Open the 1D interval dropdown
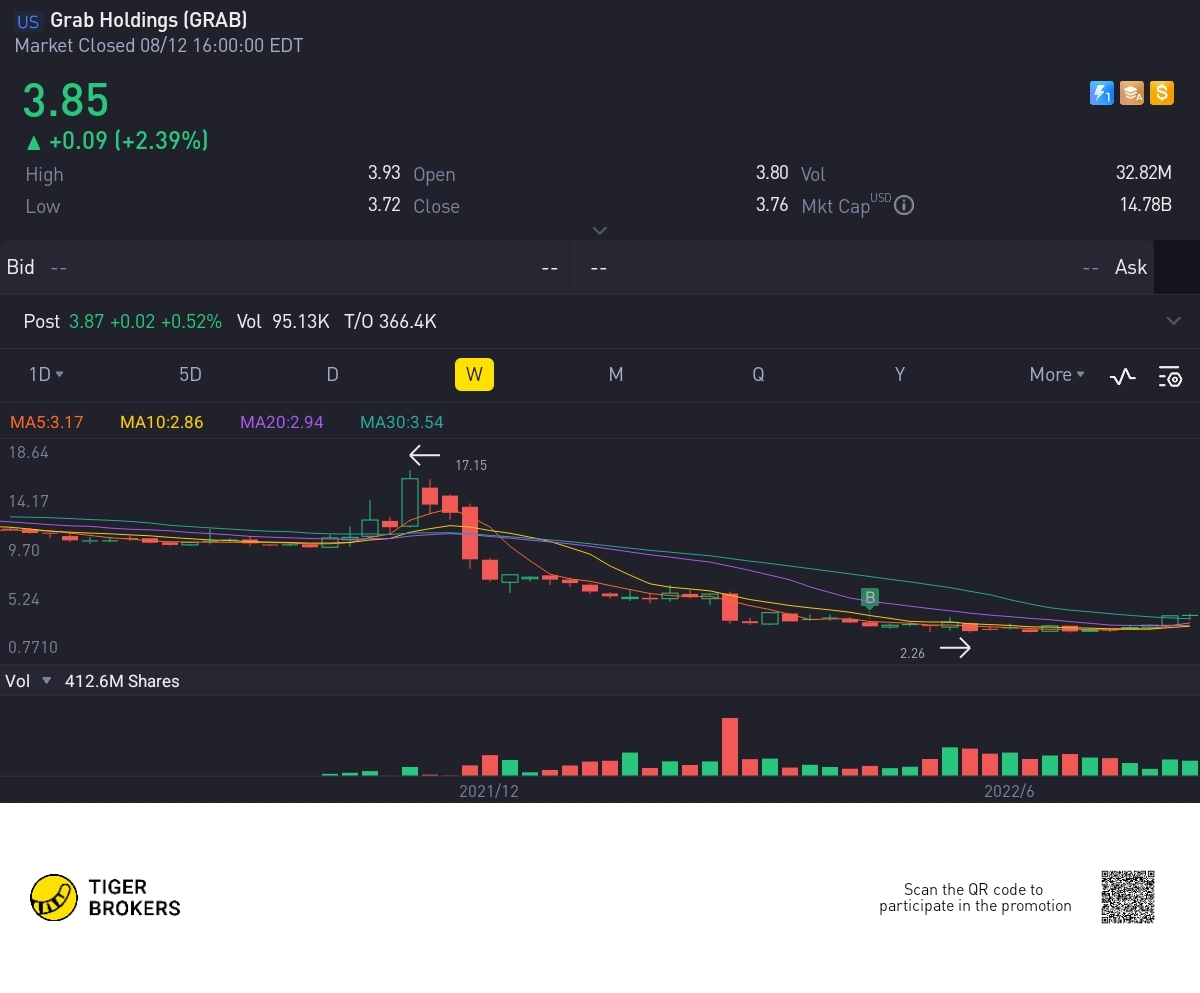The width and height of the screenshot is (1200, 993). (x=46, y=374)
